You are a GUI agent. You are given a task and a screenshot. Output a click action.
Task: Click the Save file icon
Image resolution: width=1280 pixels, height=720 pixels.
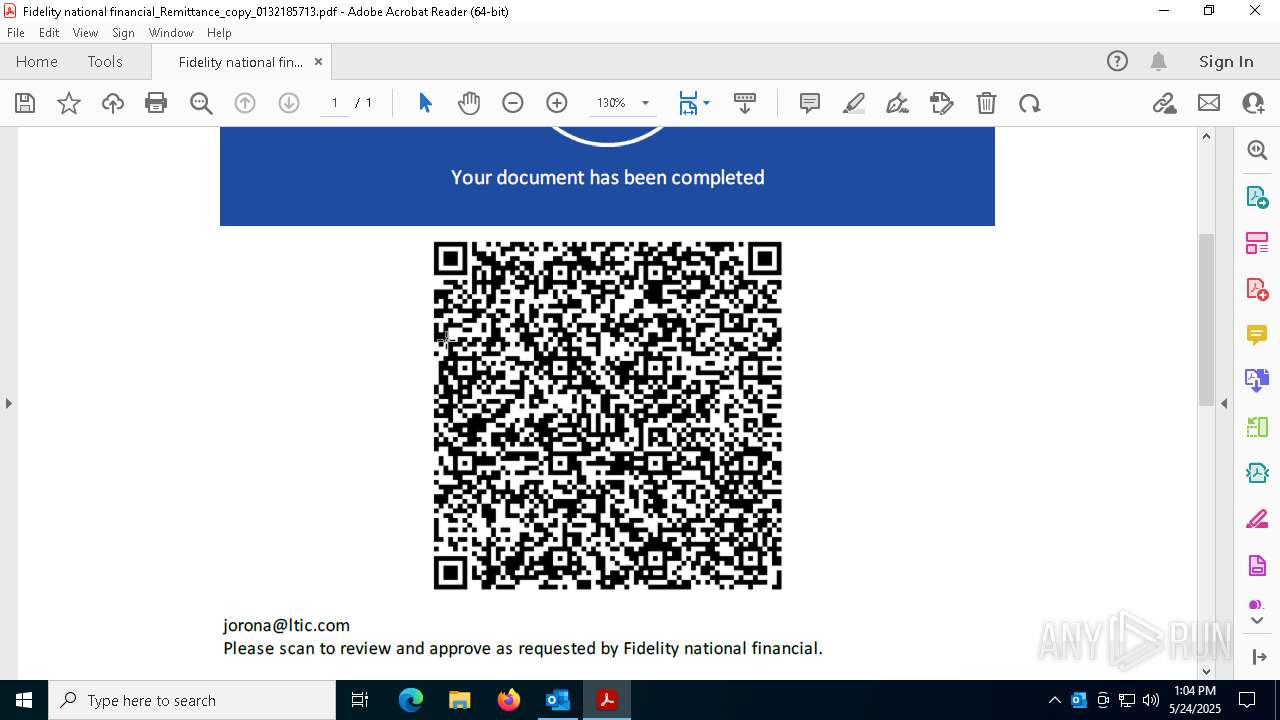click(25, 103)
